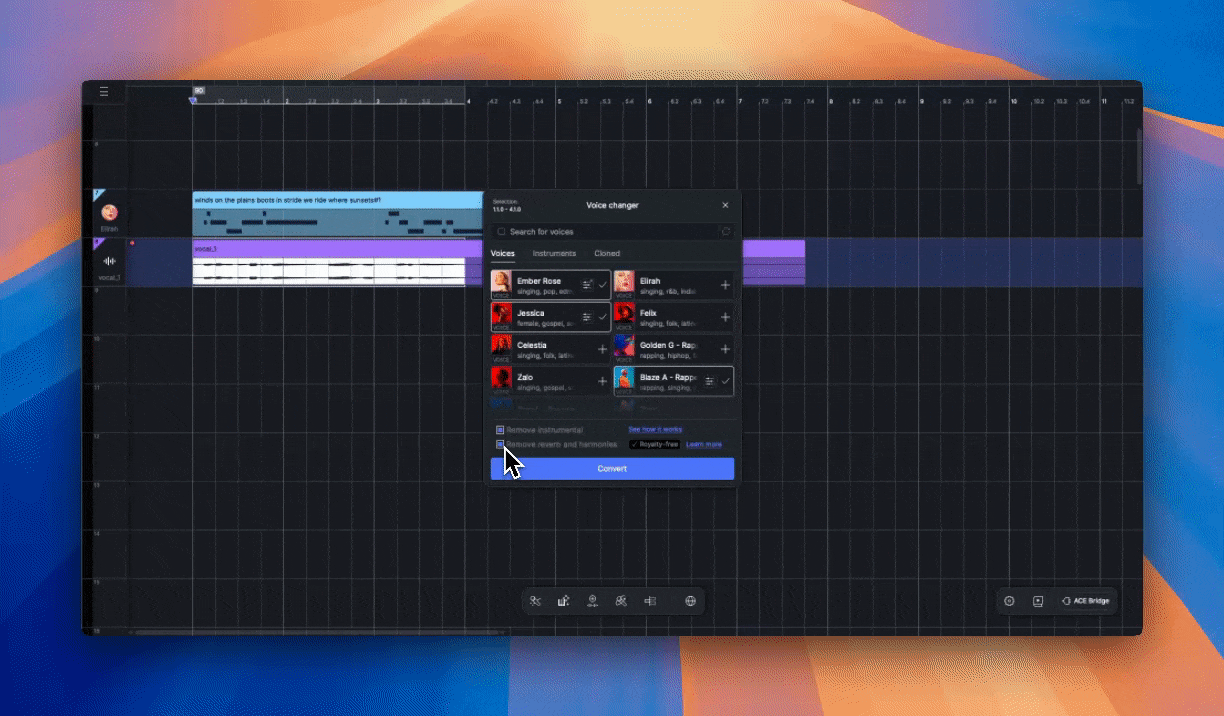Click the globe icon in bottom toolbar
This screenshot has height=716, width=1224.
[x=690, y=601]
